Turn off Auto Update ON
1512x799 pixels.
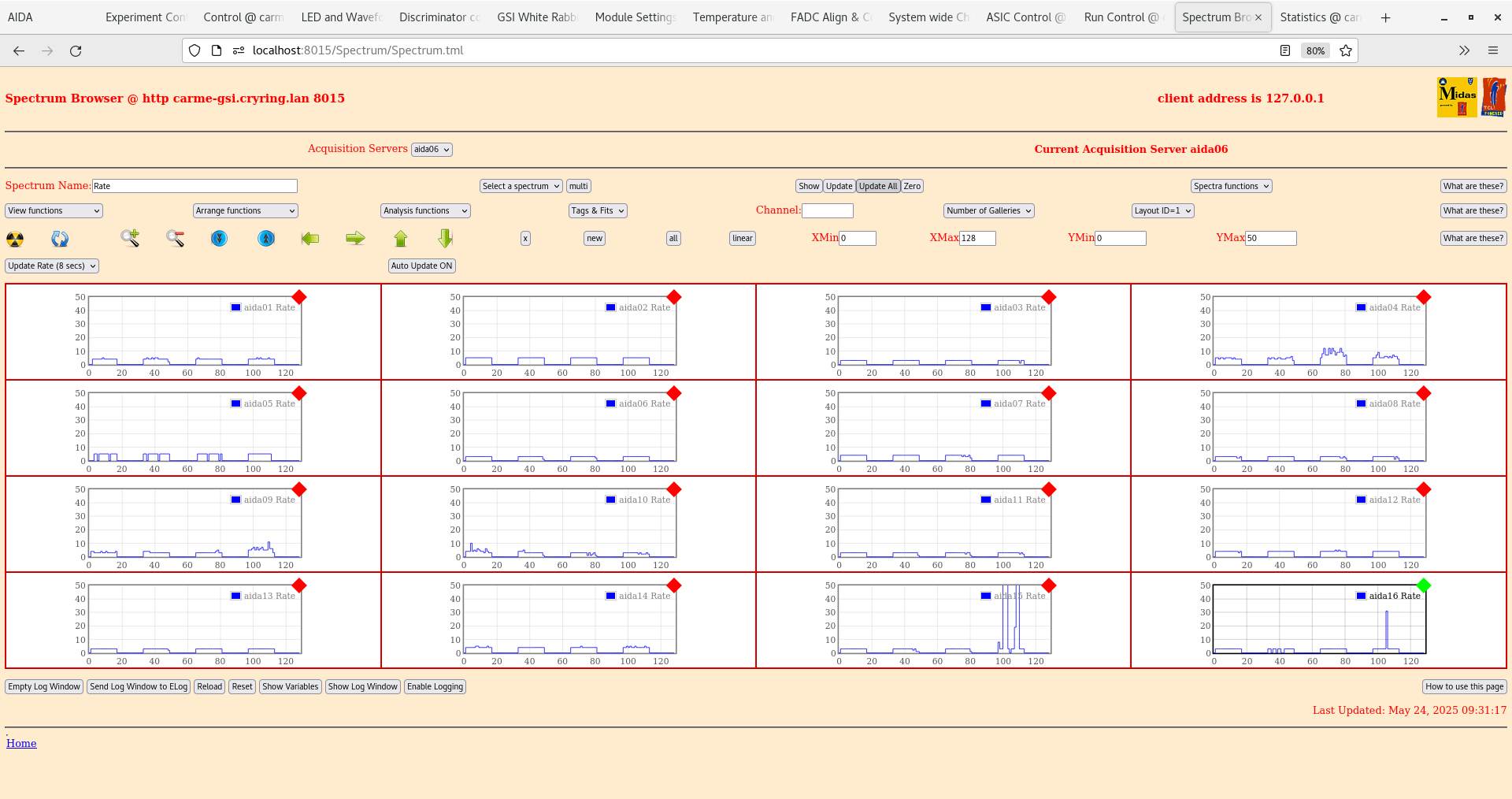click(x=421, y=266)
